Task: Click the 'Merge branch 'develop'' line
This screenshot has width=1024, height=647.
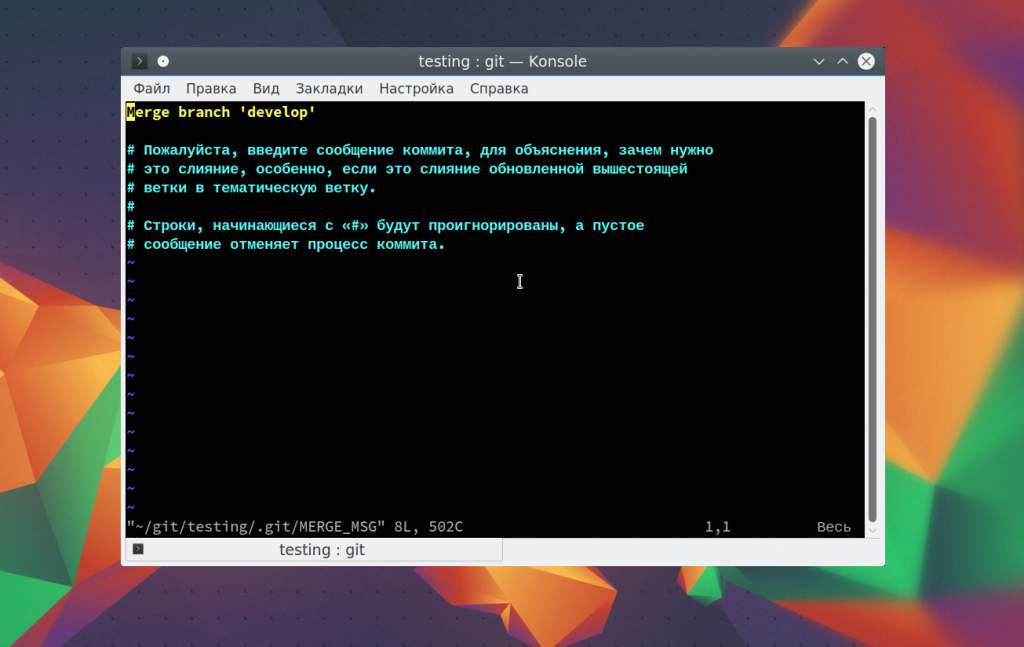Action: 221,112
